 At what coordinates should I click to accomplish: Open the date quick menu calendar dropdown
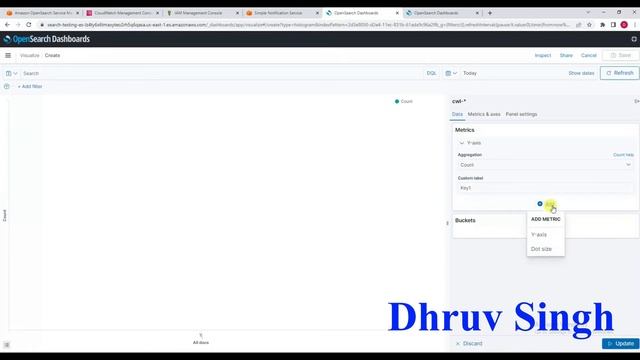click(451, 73)
